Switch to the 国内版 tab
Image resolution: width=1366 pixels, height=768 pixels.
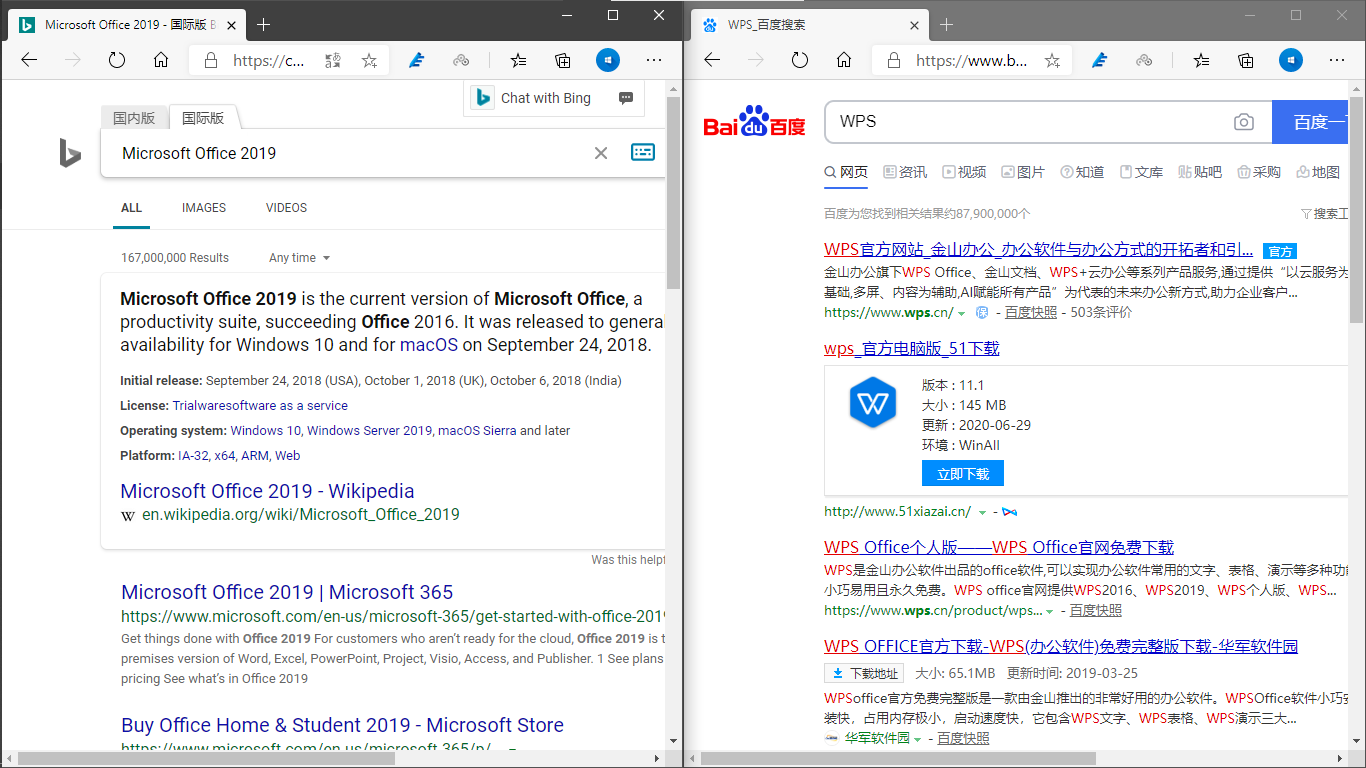pos(134,117)
